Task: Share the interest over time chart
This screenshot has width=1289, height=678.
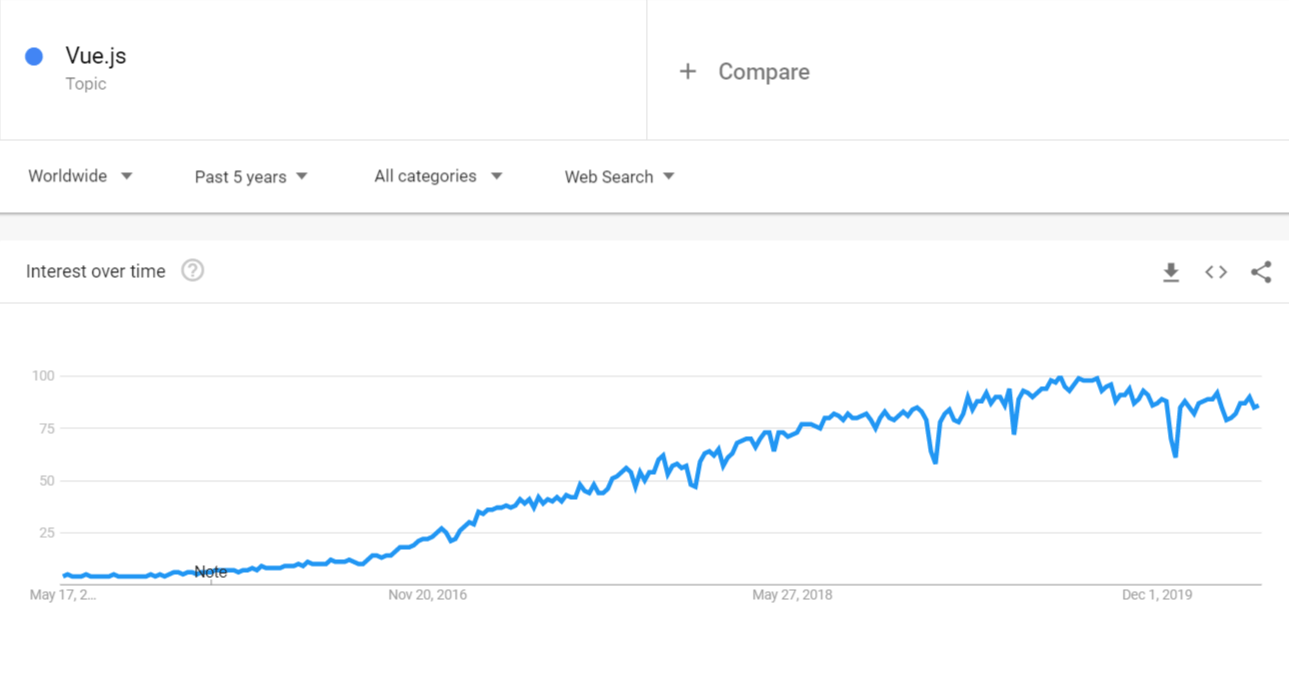Action: click(x=1261, y=272)
